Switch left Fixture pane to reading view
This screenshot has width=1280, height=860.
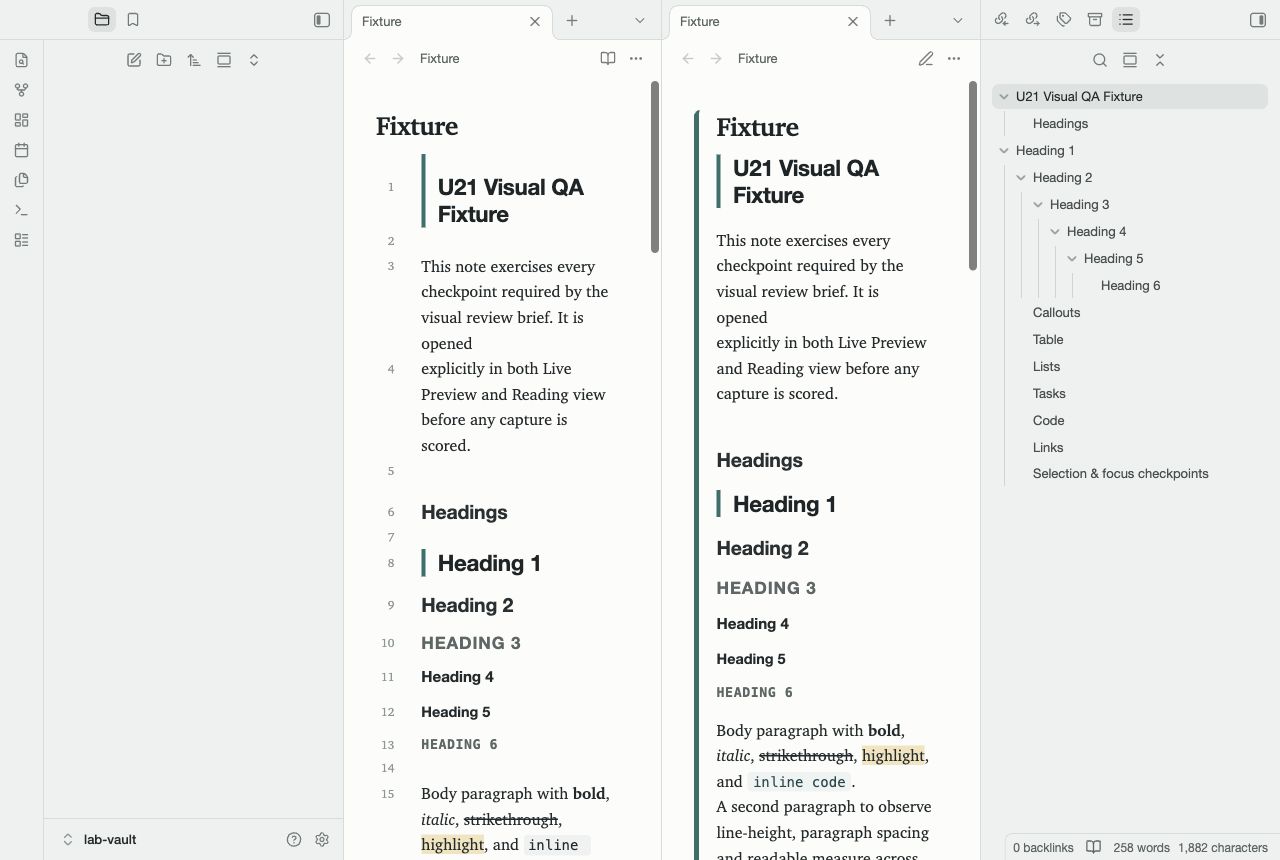pos(608,59)
